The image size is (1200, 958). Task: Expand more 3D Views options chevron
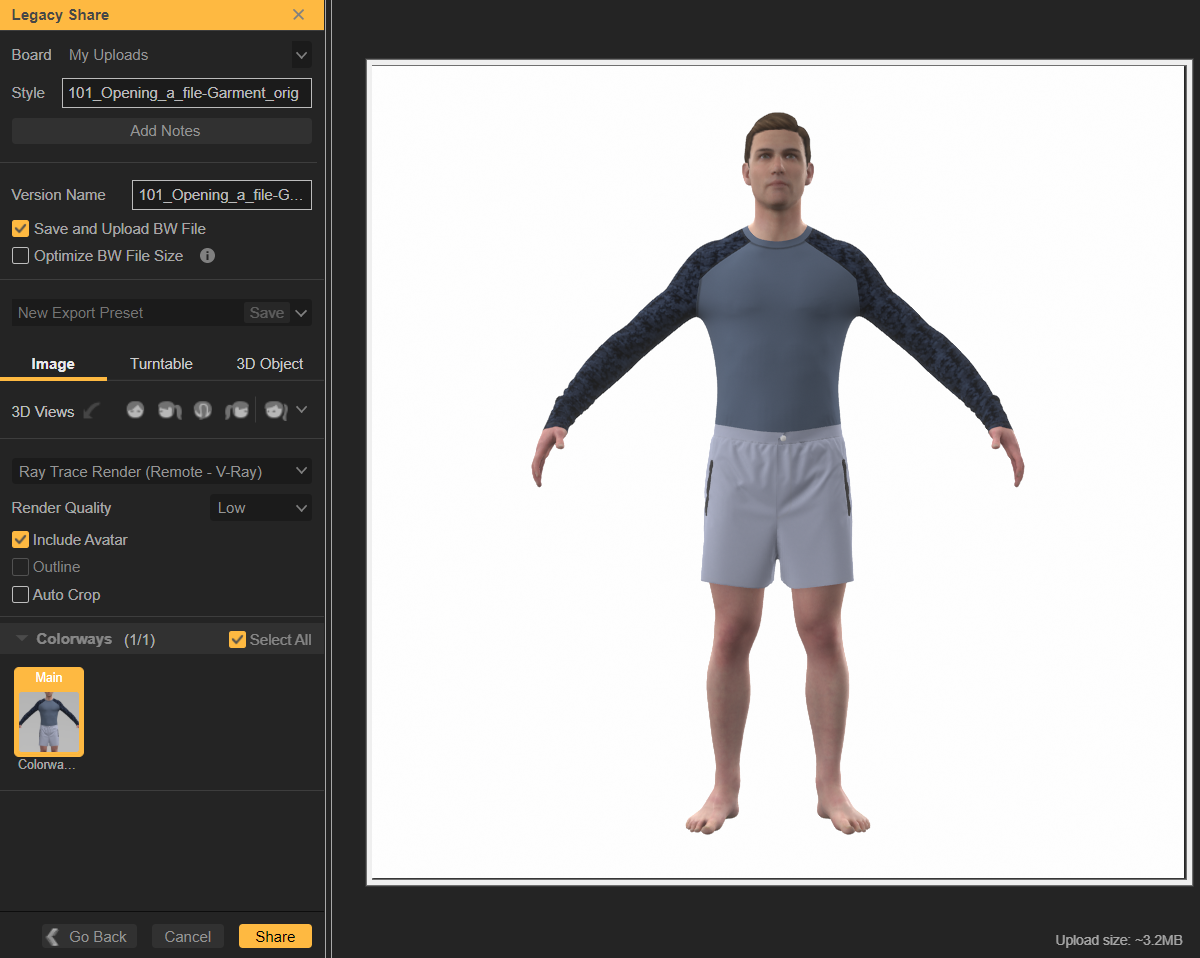(x=302, y=409)
